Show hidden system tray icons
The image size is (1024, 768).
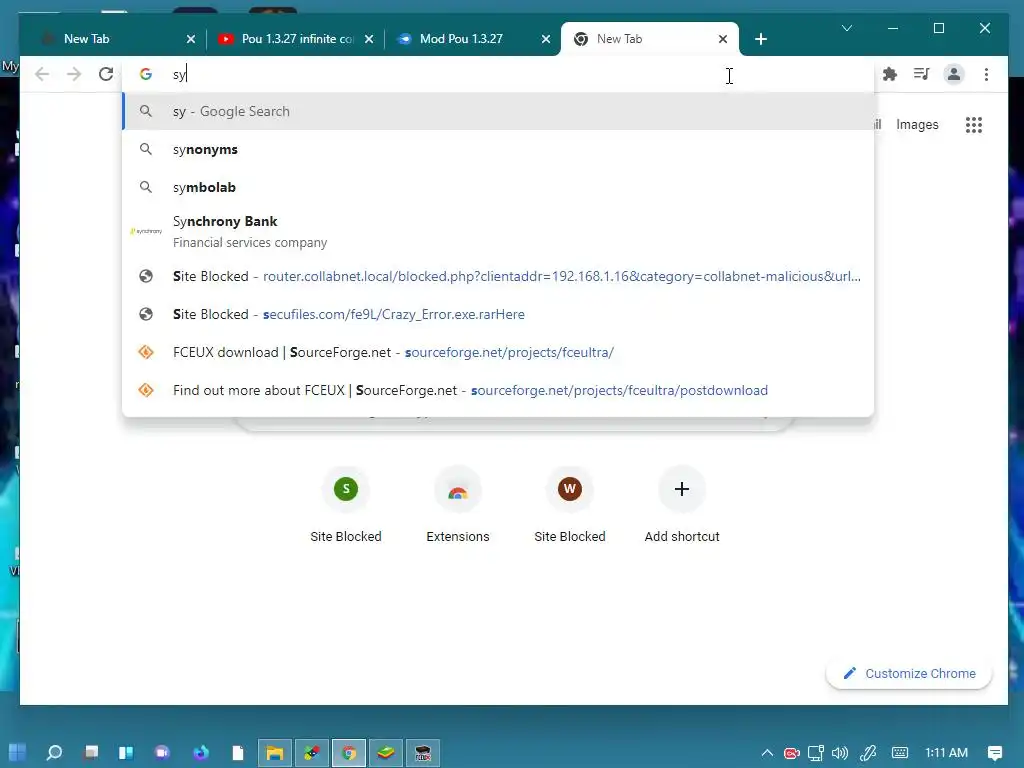767,753
